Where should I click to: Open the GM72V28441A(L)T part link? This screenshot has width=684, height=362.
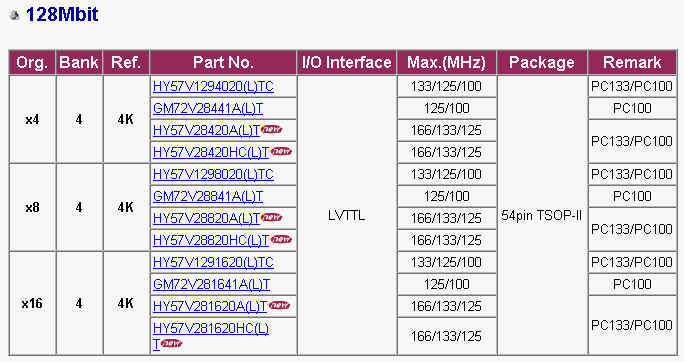coord(208,109)
